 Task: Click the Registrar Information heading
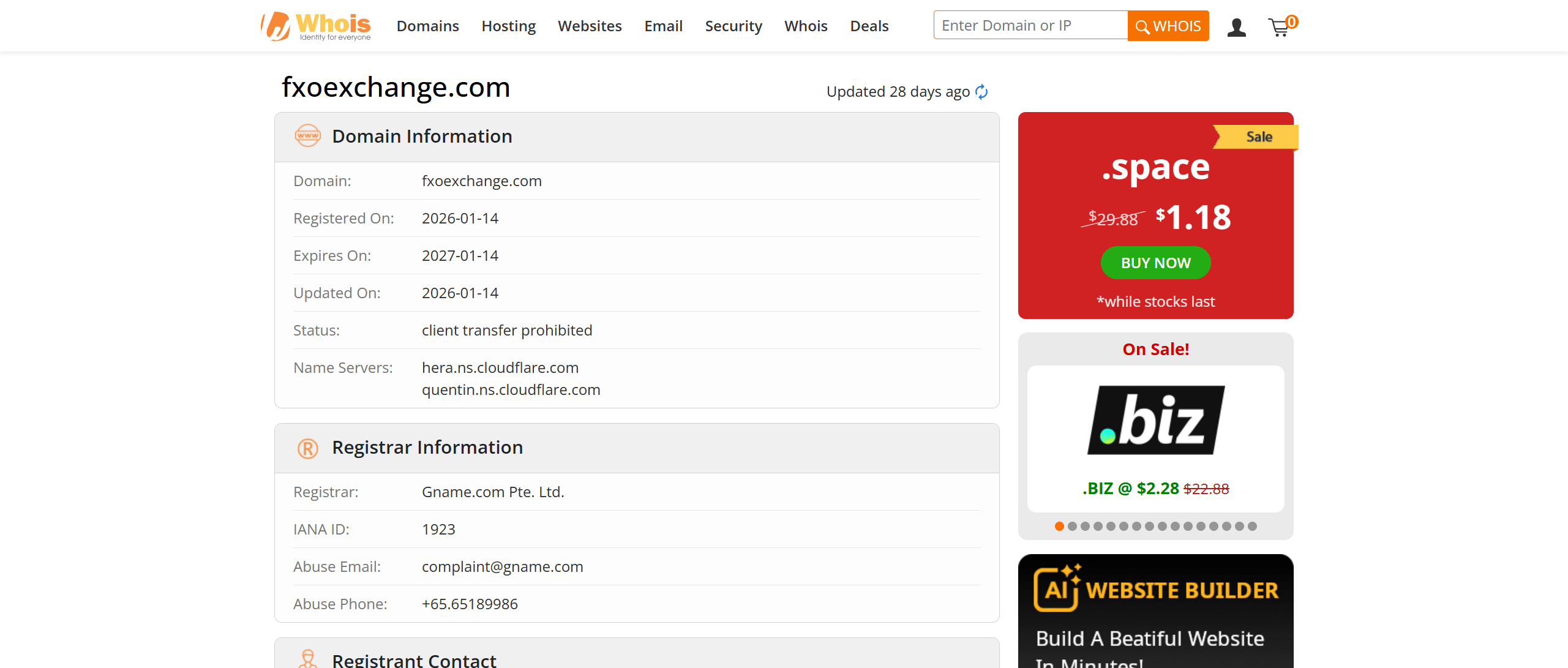click(x=427, y=448)
